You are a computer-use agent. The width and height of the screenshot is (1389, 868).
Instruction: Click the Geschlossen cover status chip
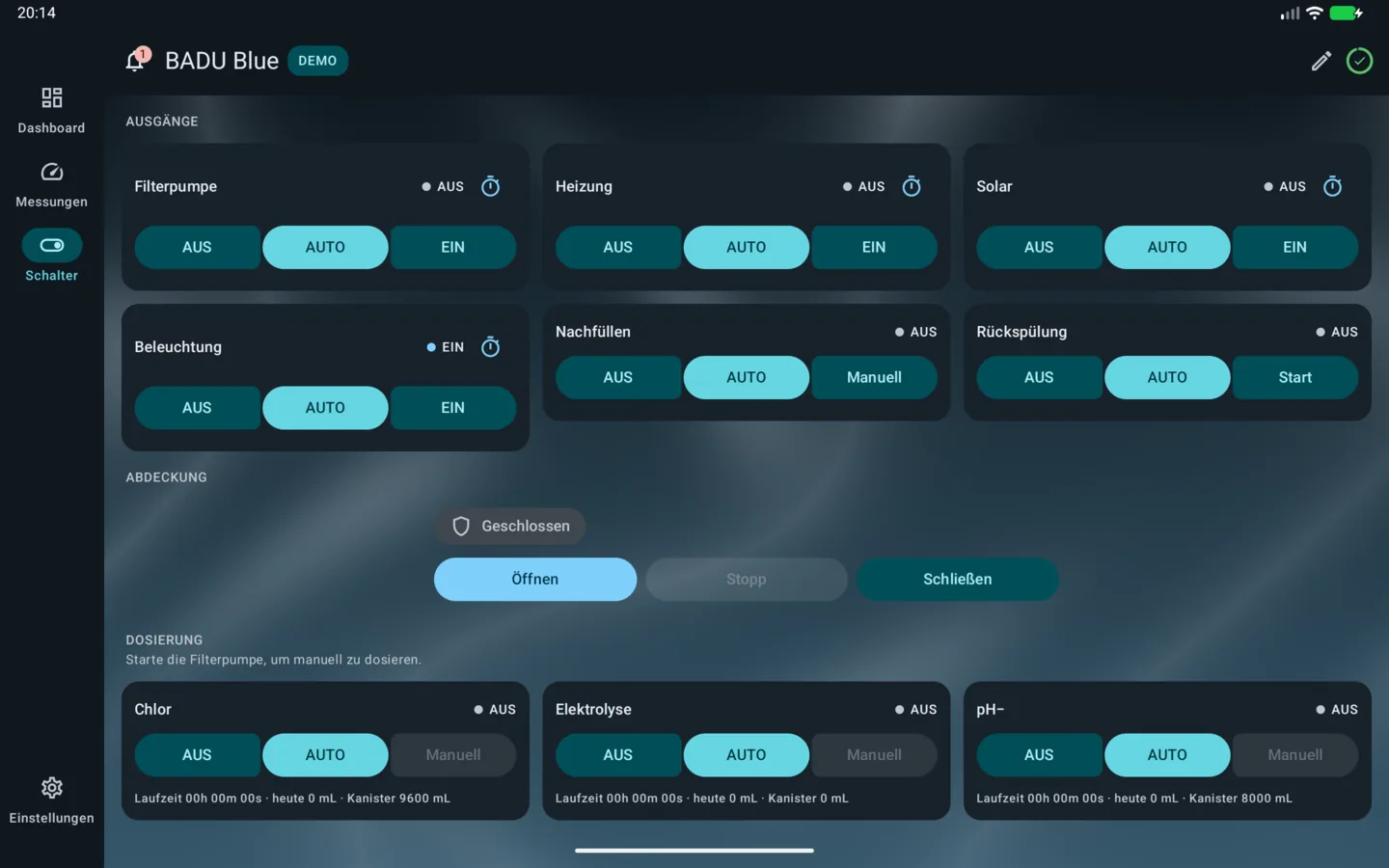coord(511,526)
